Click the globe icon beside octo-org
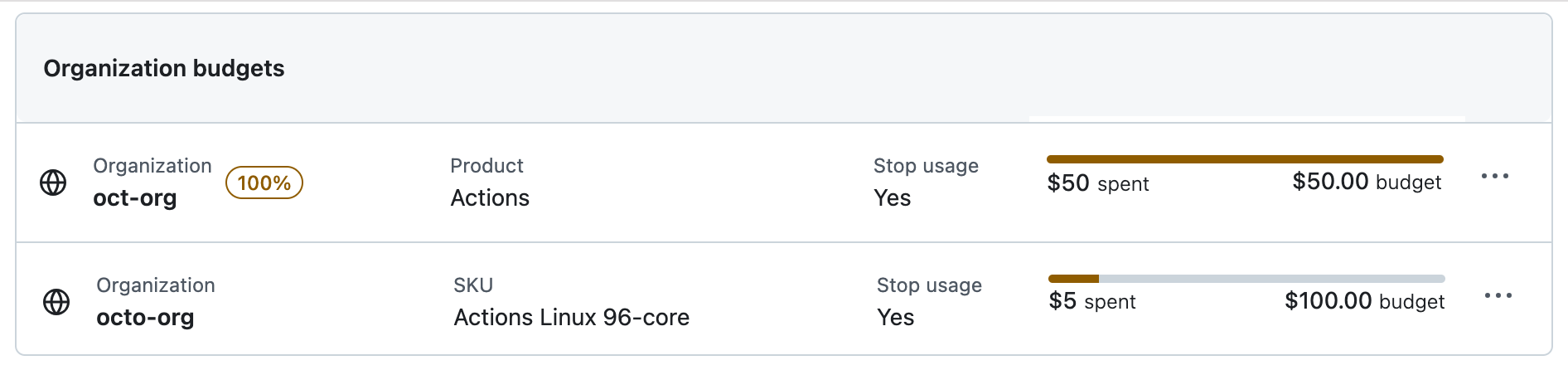Image resolution: width=1568 pixels, height=370 pixels. coord(56,302)
